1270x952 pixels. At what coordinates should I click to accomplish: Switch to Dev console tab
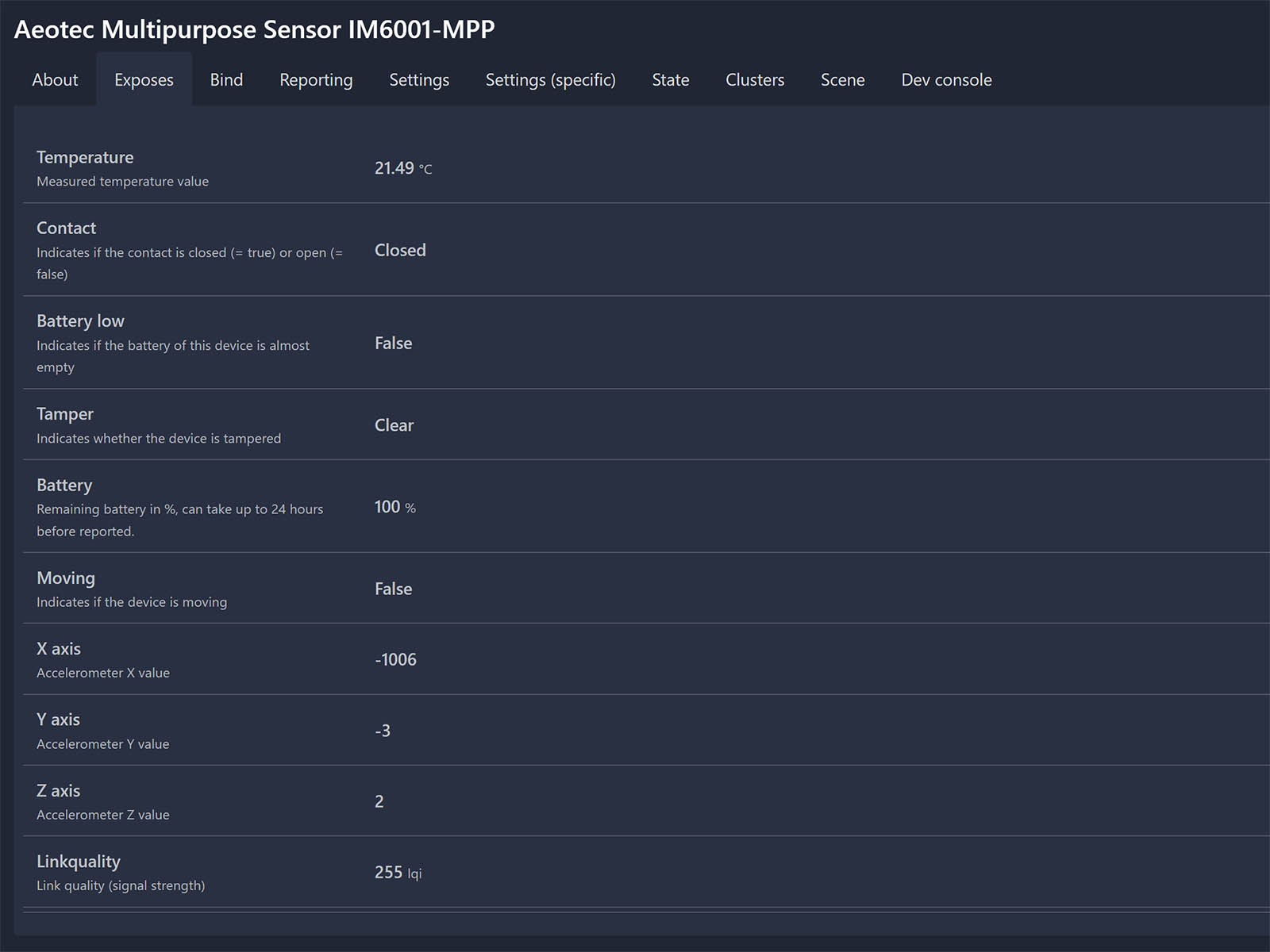click(946, 80)
